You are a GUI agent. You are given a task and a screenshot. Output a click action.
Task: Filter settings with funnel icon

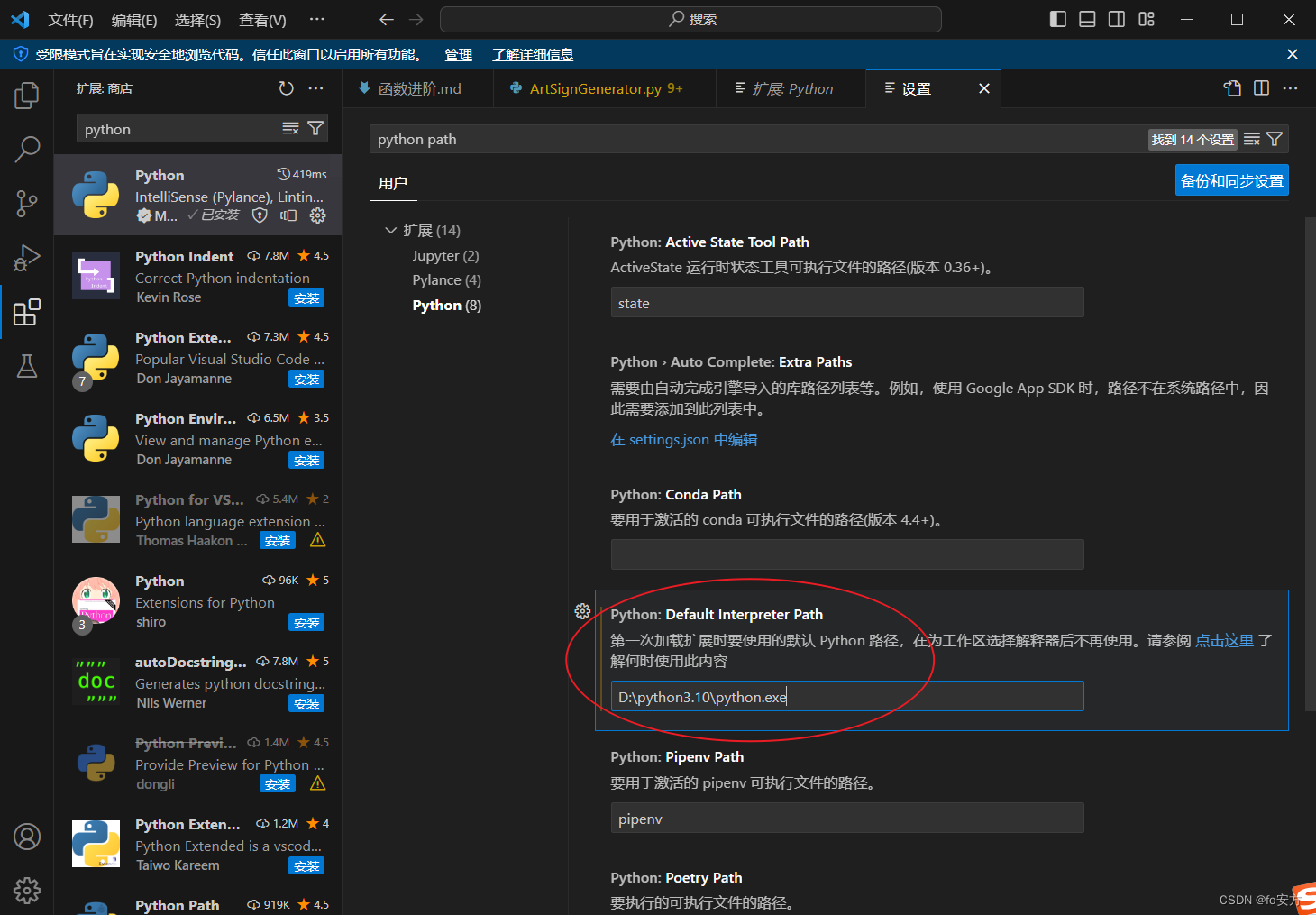[x=1275, y=139]
